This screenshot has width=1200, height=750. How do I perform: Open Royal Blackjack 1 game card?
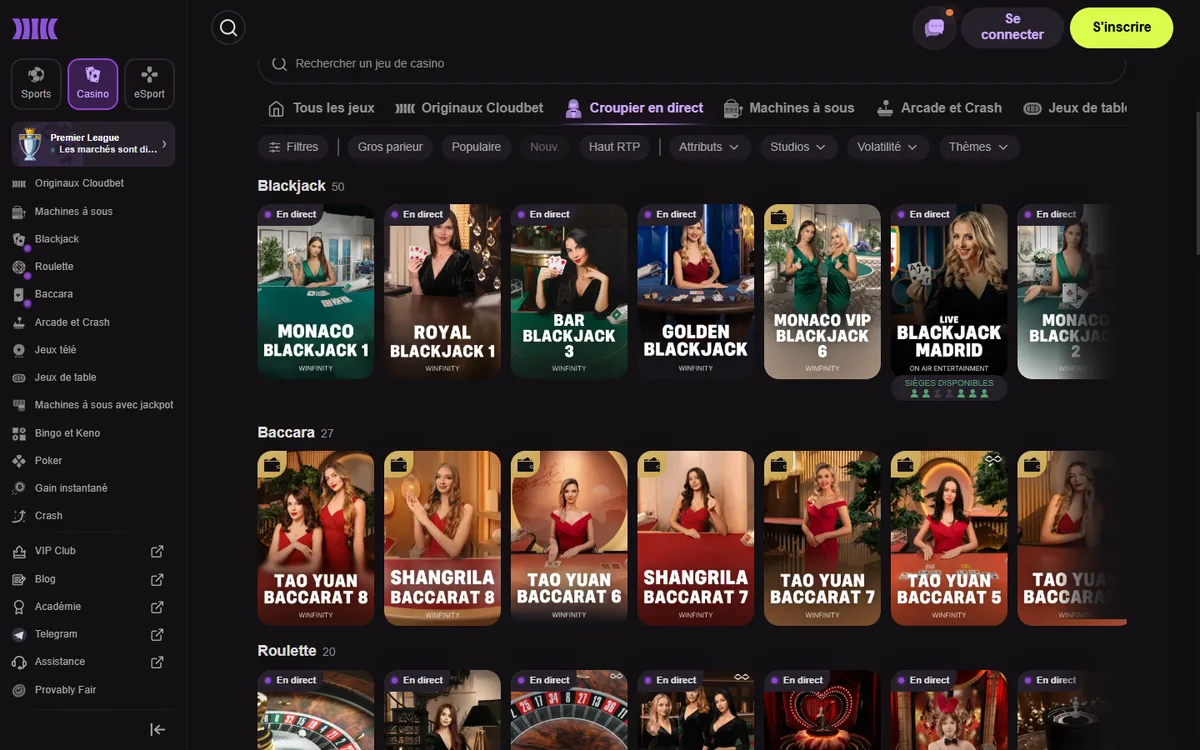point(442,292)
